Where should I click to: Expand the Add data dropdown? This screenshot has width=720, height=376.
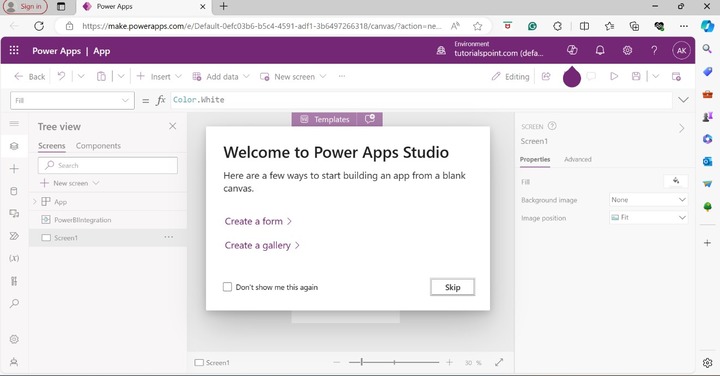pos(246,76)
